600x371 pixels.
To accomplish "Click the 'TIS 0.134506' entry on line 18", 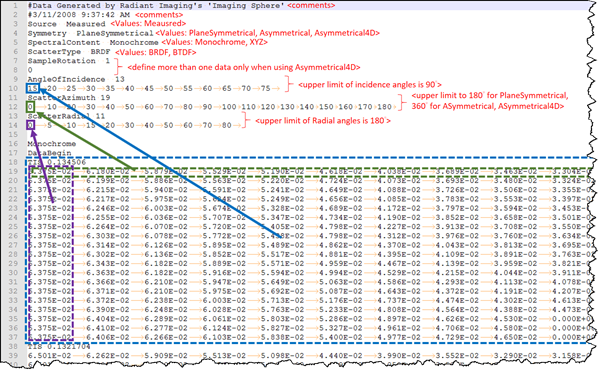I will tap(57, 162).
